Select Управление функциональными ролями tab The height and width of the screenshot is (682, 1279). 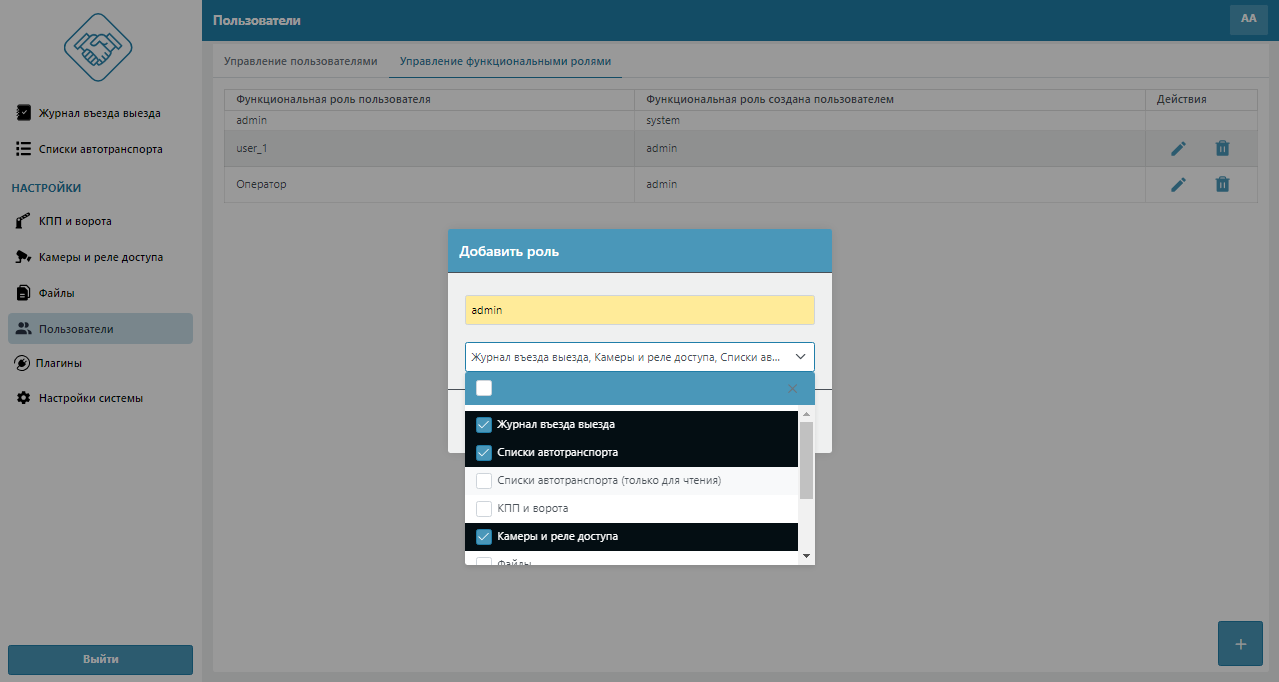tap(505, 62)
